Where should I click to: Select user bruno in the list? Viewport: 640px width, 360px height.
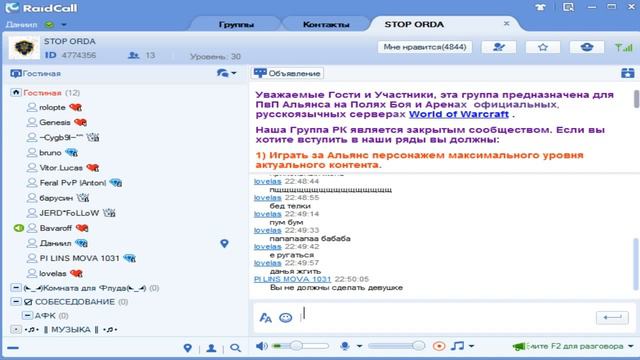50,153
